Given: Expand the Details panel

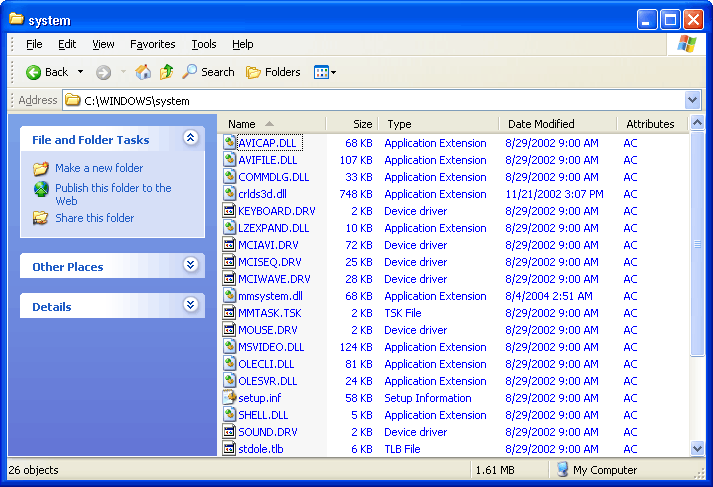Looking at the screenshot, I should point(191,304).
